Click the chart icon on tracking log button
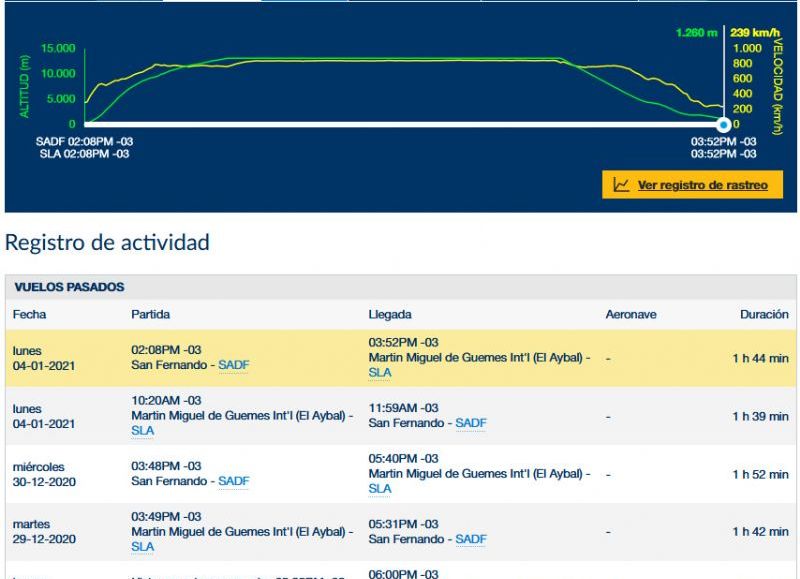This screenshot has height=579, width=800. pos(621,185)
